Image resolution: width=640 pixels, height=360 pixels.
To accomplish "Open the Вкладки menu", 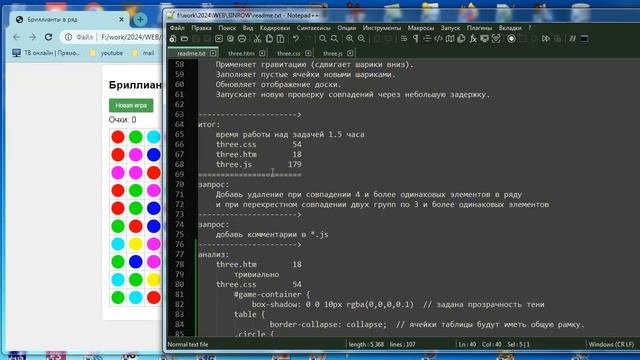I will coord(510,28).
